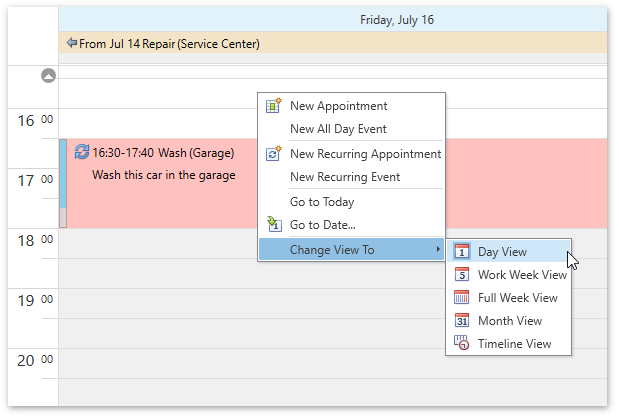619x419 pixels.
Task: Switch to Month View
Action: pos(508,321)
